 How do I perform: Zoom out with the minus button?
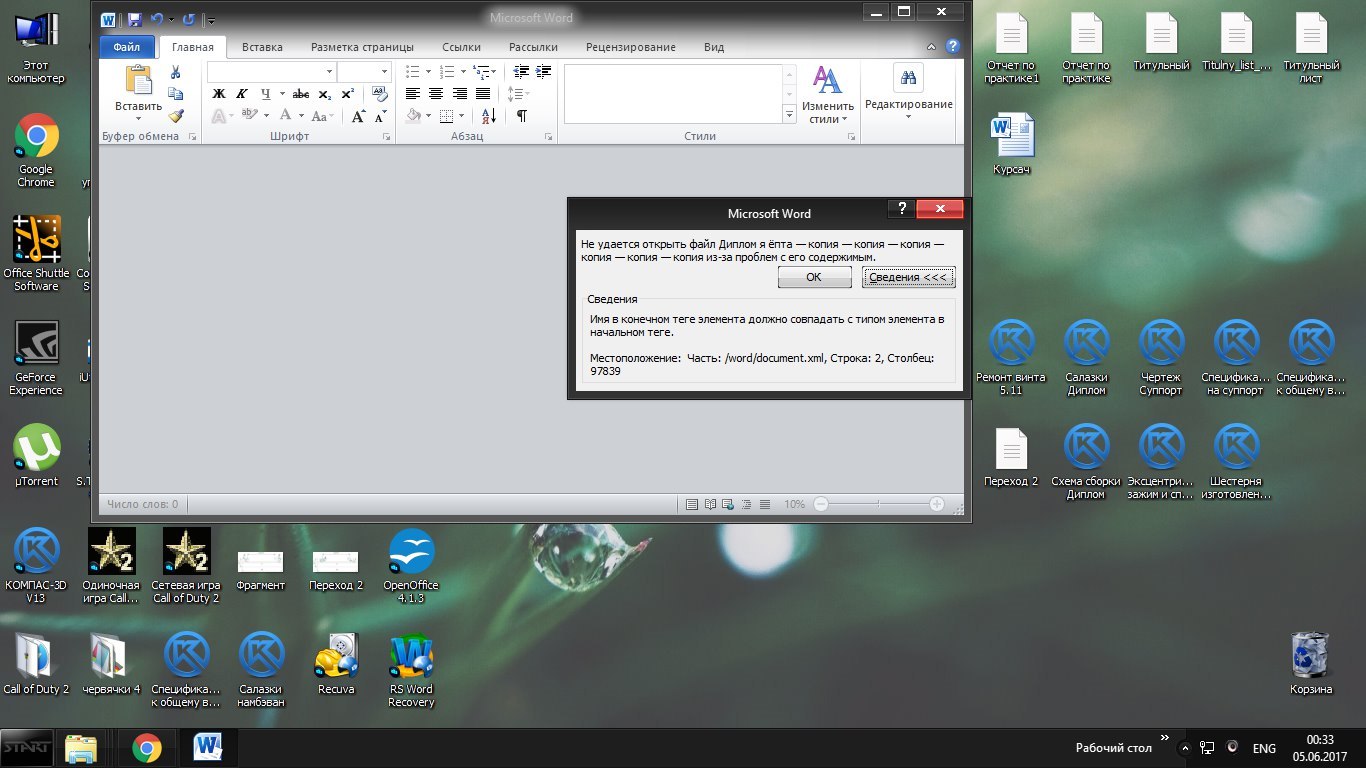821,505
